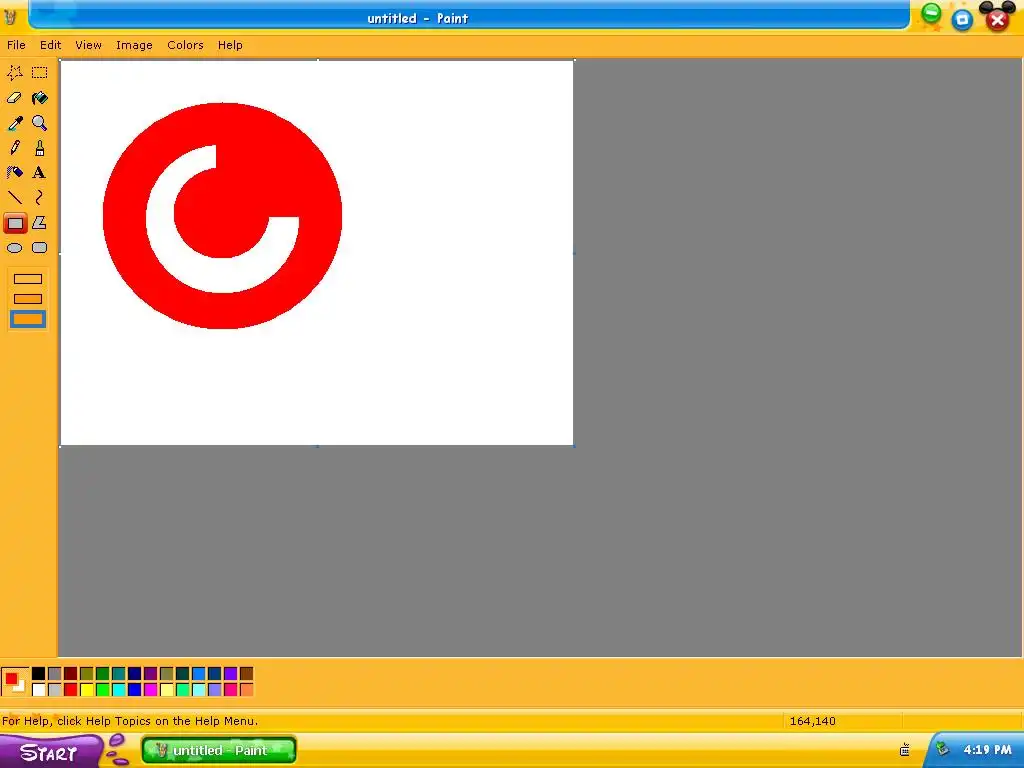The height and width of the screenshot is (768, 1024).
Task: Open the Help menu
Action: 230,45
